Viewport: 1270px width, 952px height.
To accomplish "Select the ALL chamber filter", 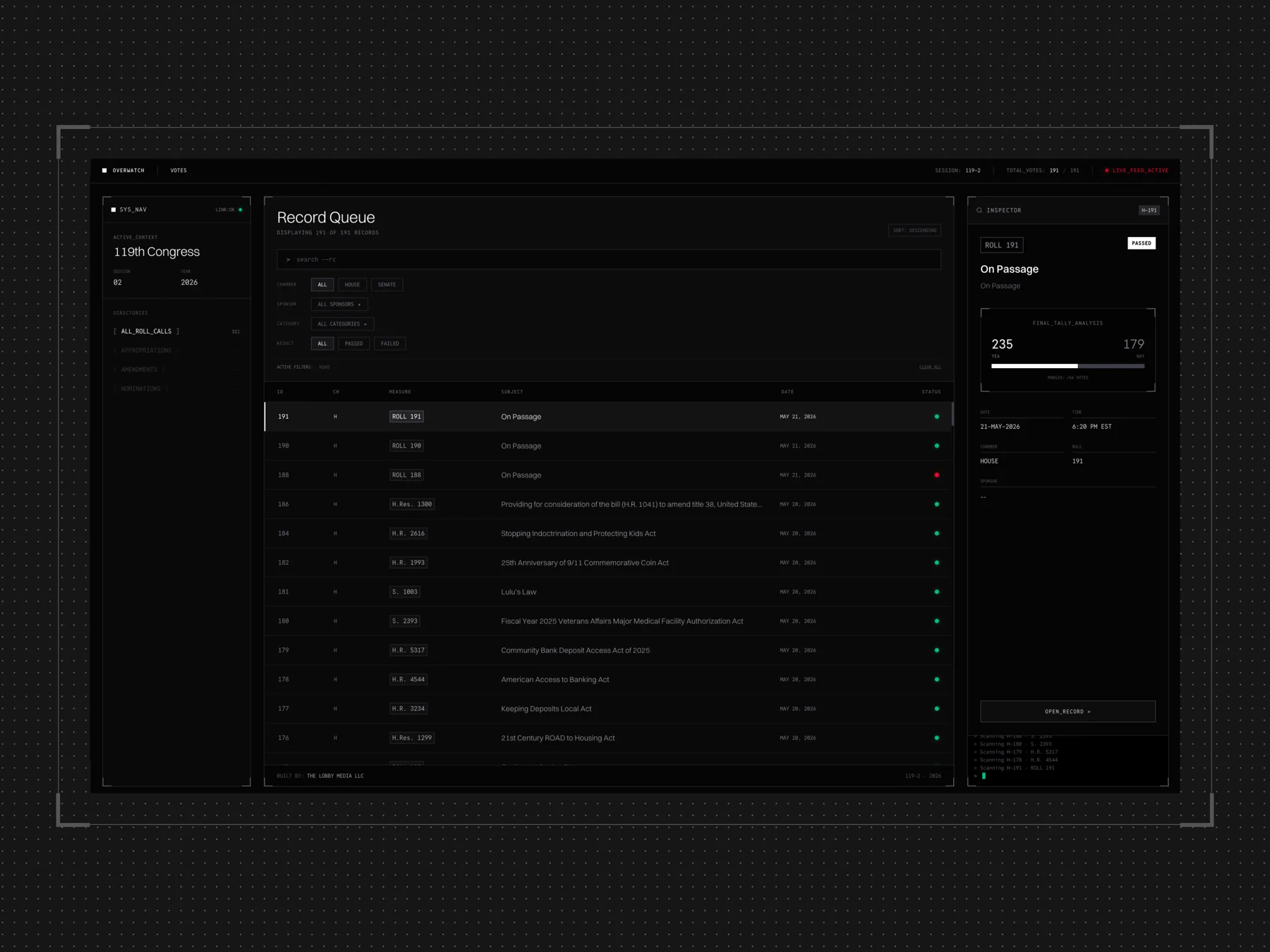I will (x=322, y=285).
